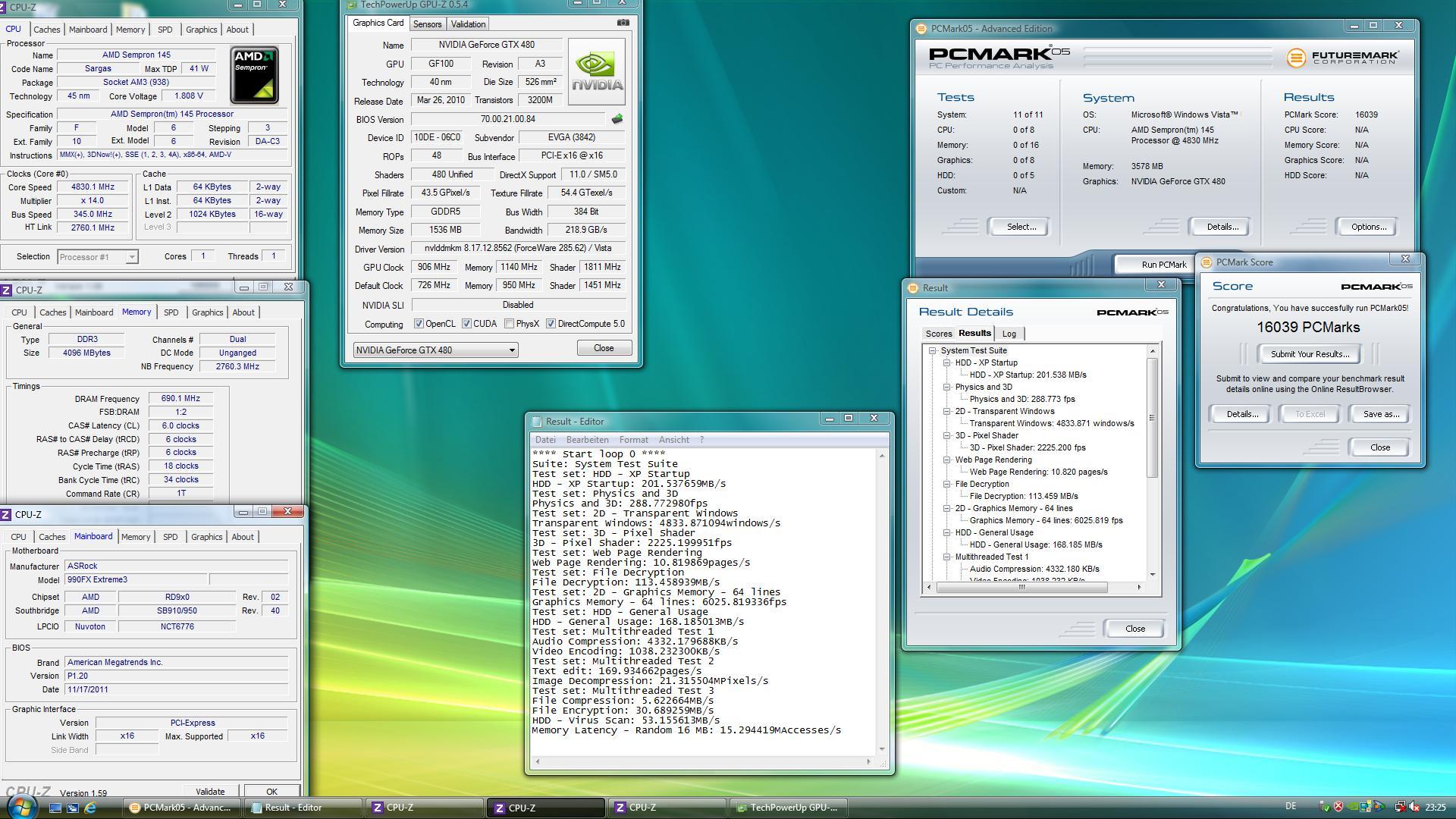Click the Result - Editor notepad title icon
The width and height of the screenshot is (1456, 819).
tap(537, 422)
